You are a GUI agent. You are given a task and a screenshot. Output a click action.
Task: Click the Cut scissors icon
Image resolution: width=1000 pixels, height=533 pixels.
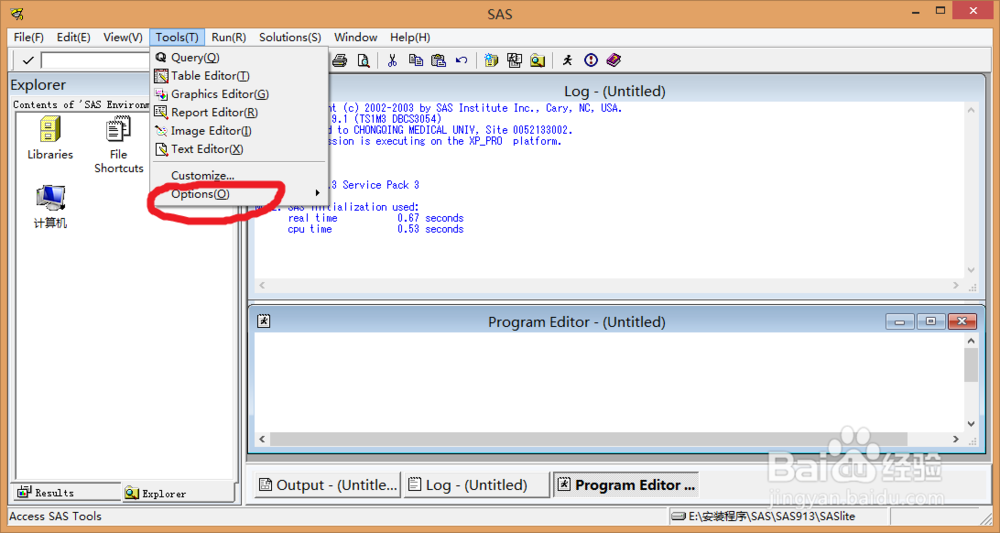(x=392, y=61)
